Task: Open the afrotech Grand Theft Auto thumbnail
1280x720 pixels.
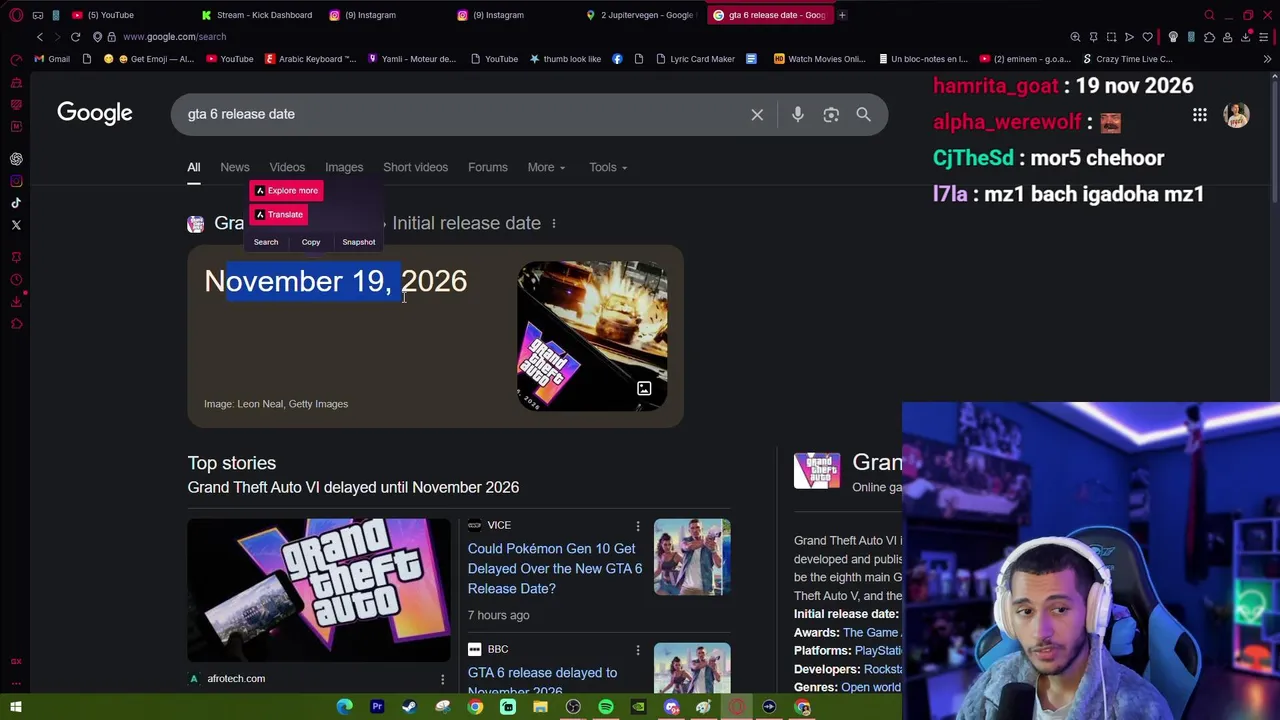Action: [x=319, y=590]
